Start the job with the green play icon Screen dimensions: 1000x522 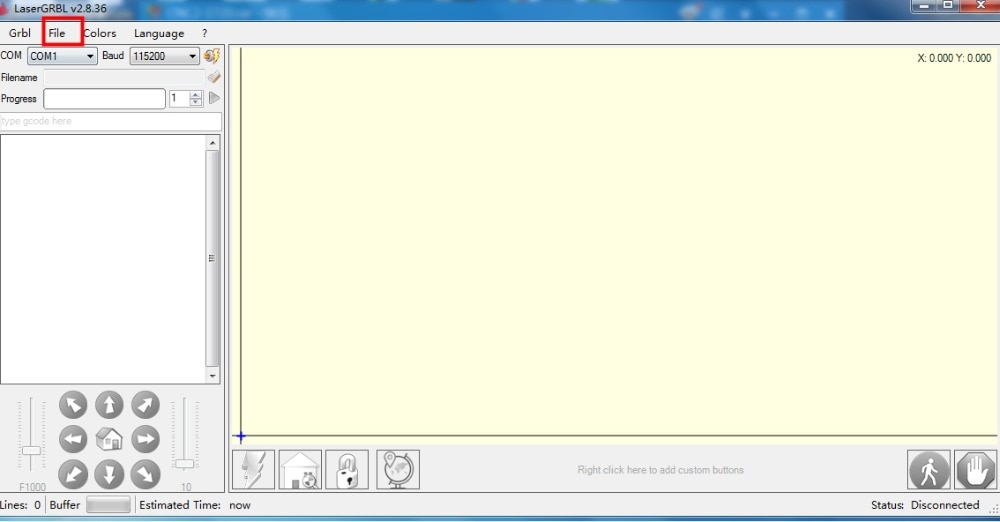click(214, 98)
